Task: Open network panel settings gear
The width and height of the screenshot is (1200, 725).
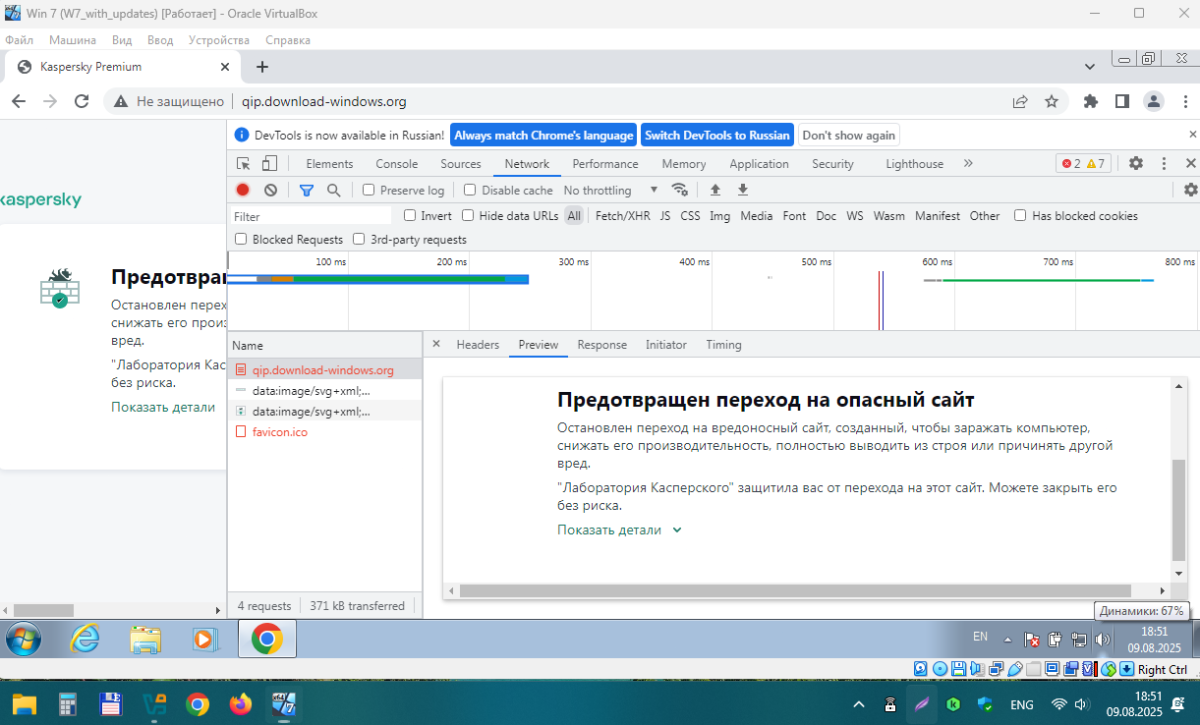Action: click(1190, 190)
